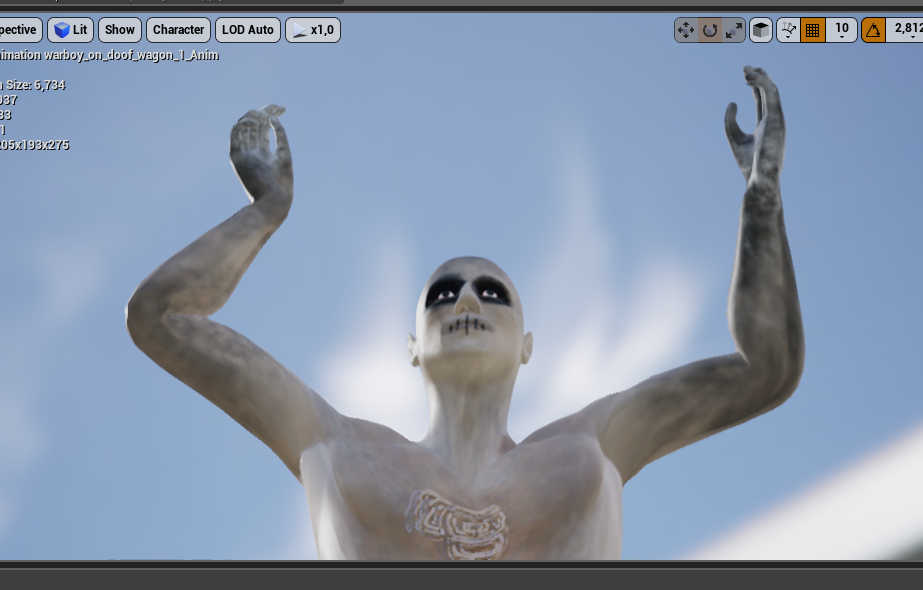Open the x1,0 playback speed menu
923x590 pixels.
pyautogui.click(x=313, y=30)
